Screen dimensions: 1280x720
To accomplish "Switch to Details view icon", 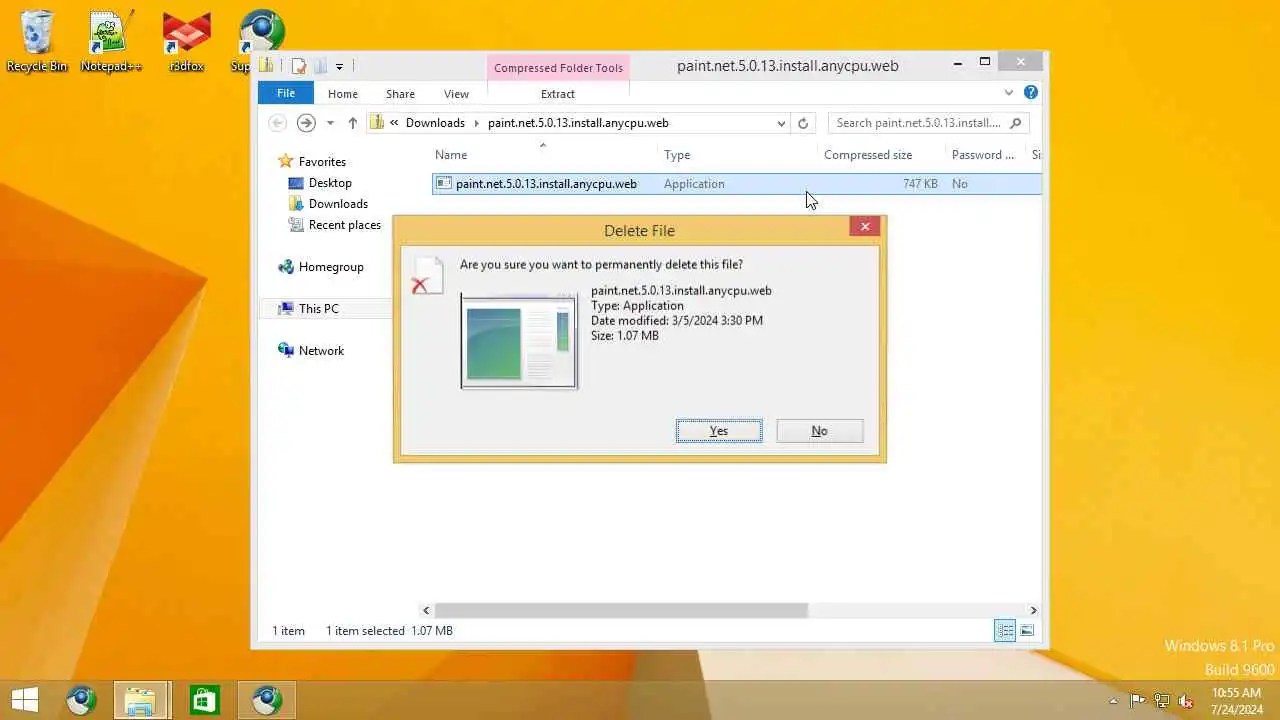I will click(x=1005, y=630).
